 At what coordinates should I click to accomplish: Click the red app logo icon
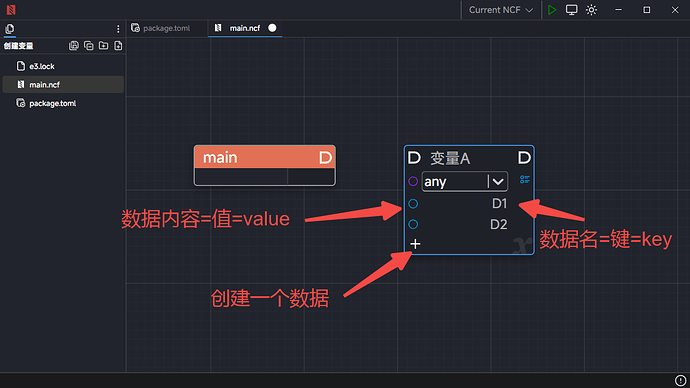click(11, 10)
